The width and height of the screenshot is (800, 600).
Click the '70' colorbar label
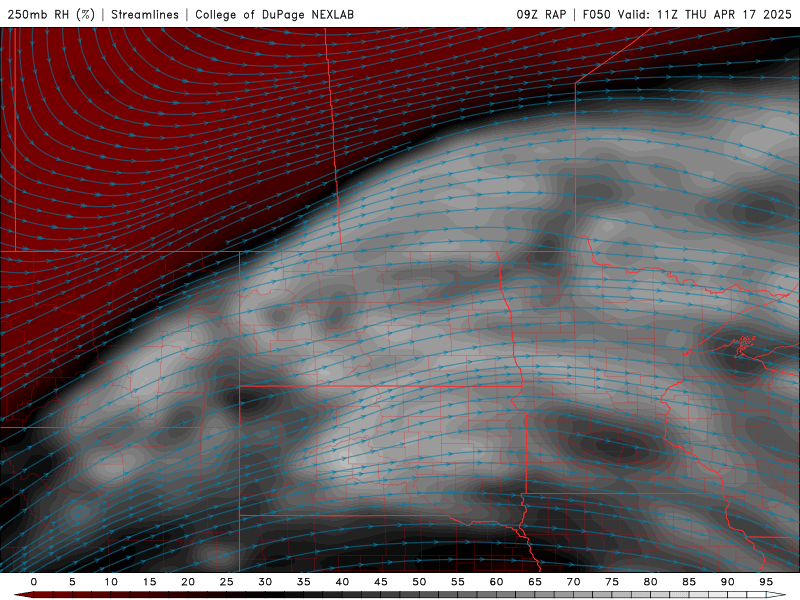pos(573,582)
